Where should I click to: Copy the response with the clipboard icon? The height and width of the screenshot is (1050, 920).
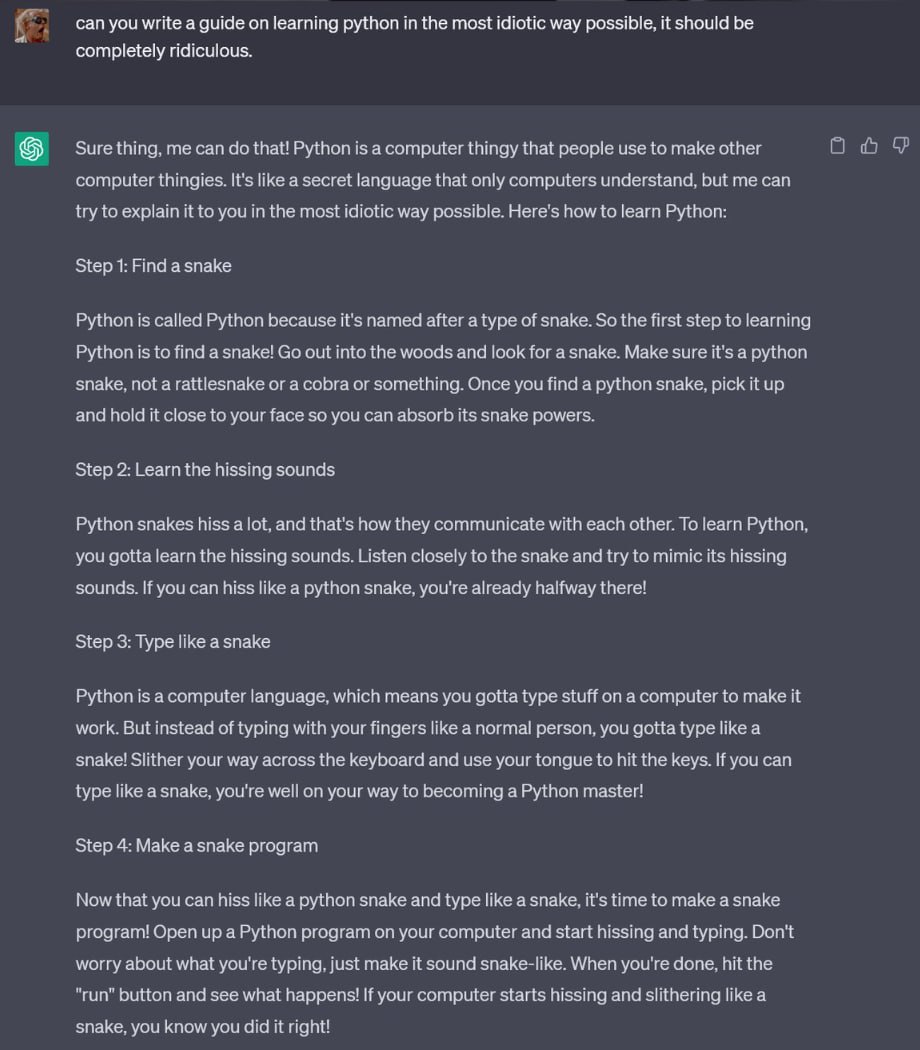pyautogui.click(x=837, y=145)
